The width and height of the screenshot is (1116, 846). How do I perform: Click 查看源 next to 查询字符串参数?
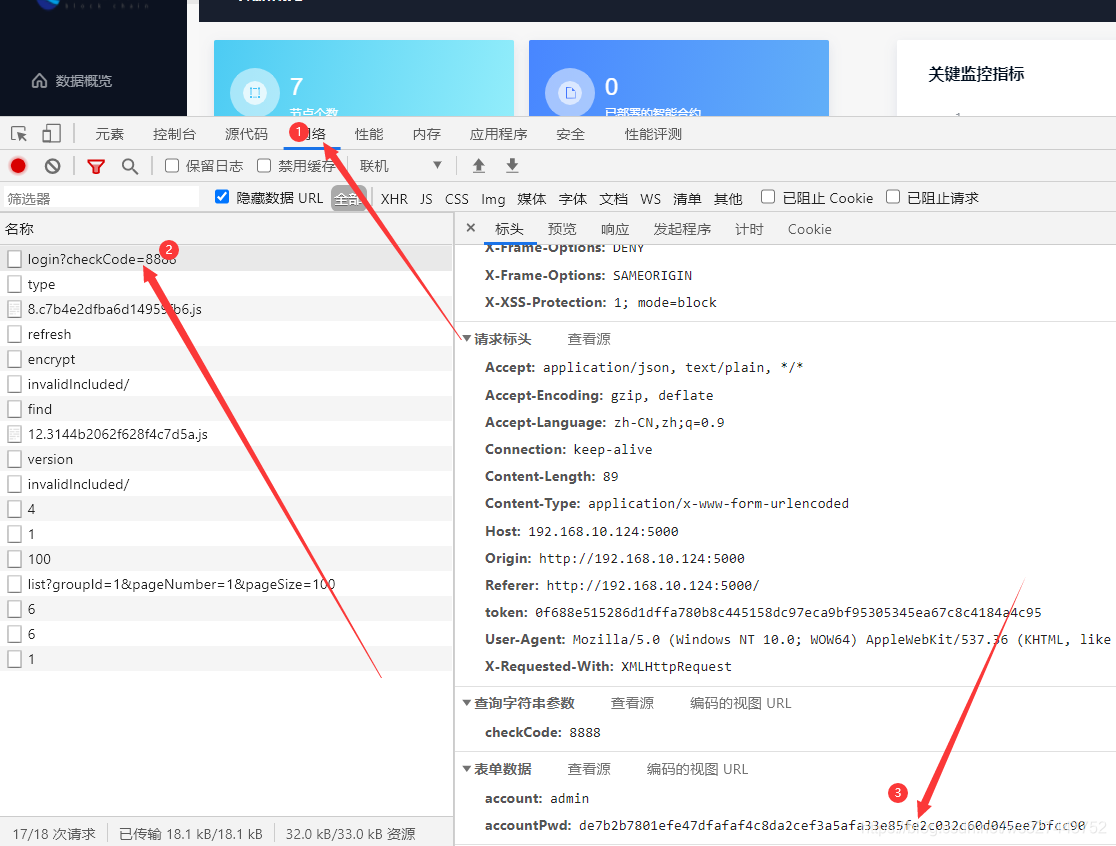(632, 703)
